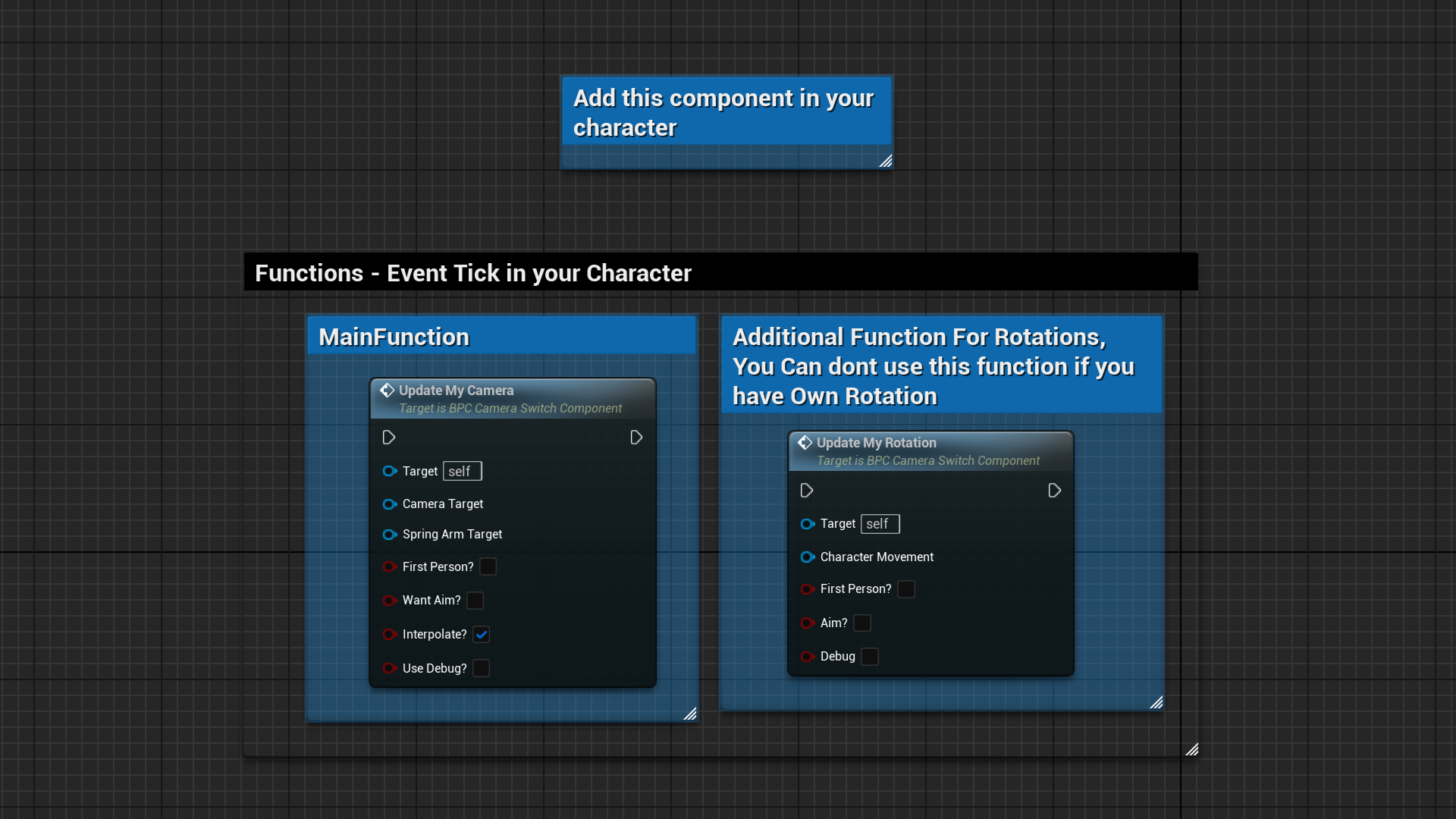Click the self field on Update My Camera
Screen dimensions: 1456x819
(463, 471)
